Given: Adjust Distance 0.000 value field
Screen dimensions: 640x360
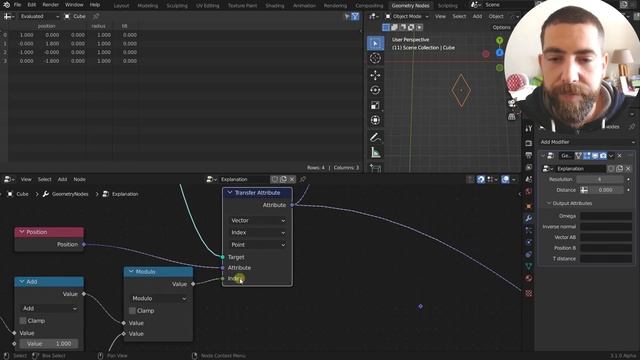Looking at the screenshot, I should (x=606, y=190).
